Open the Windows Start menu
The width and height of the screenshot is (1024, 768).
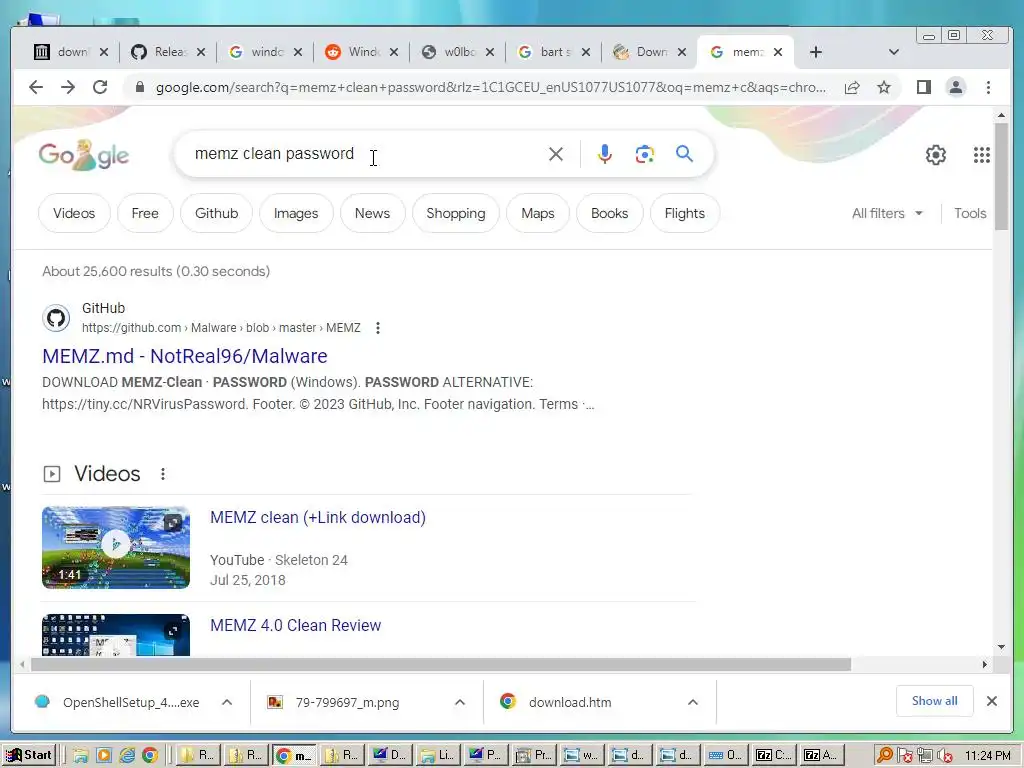tap(28, 755)
